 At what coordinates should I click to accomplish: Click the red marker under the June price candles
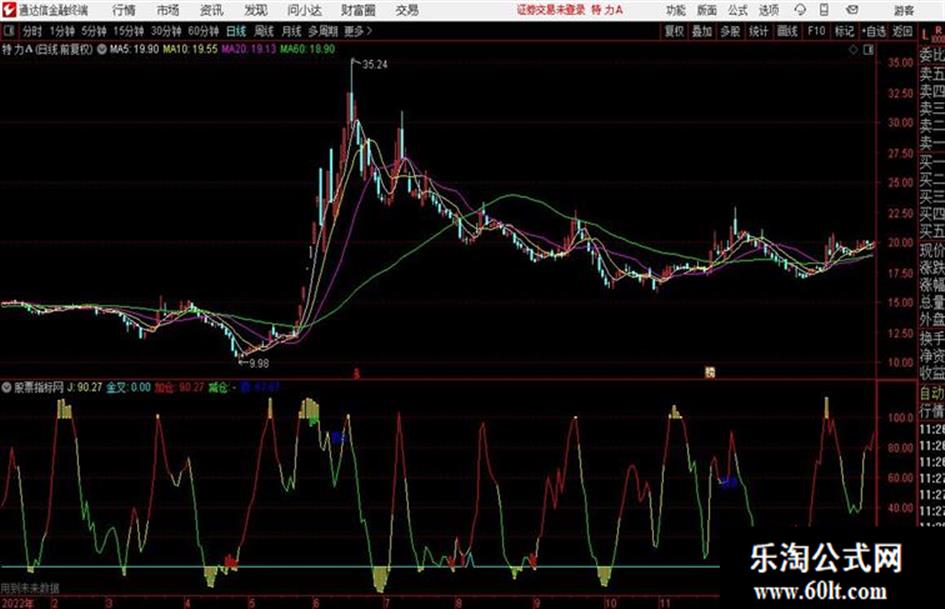[356, 374]
